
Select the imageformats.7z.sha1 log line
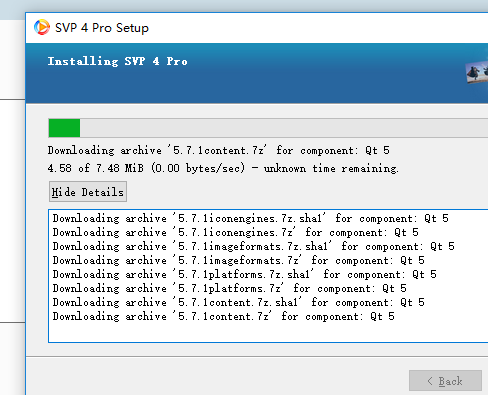click(254, 246)
